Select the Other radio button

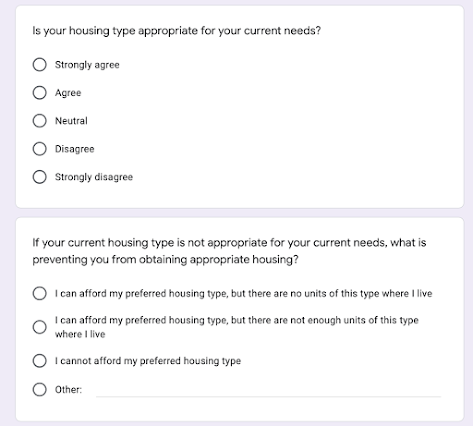39,389
